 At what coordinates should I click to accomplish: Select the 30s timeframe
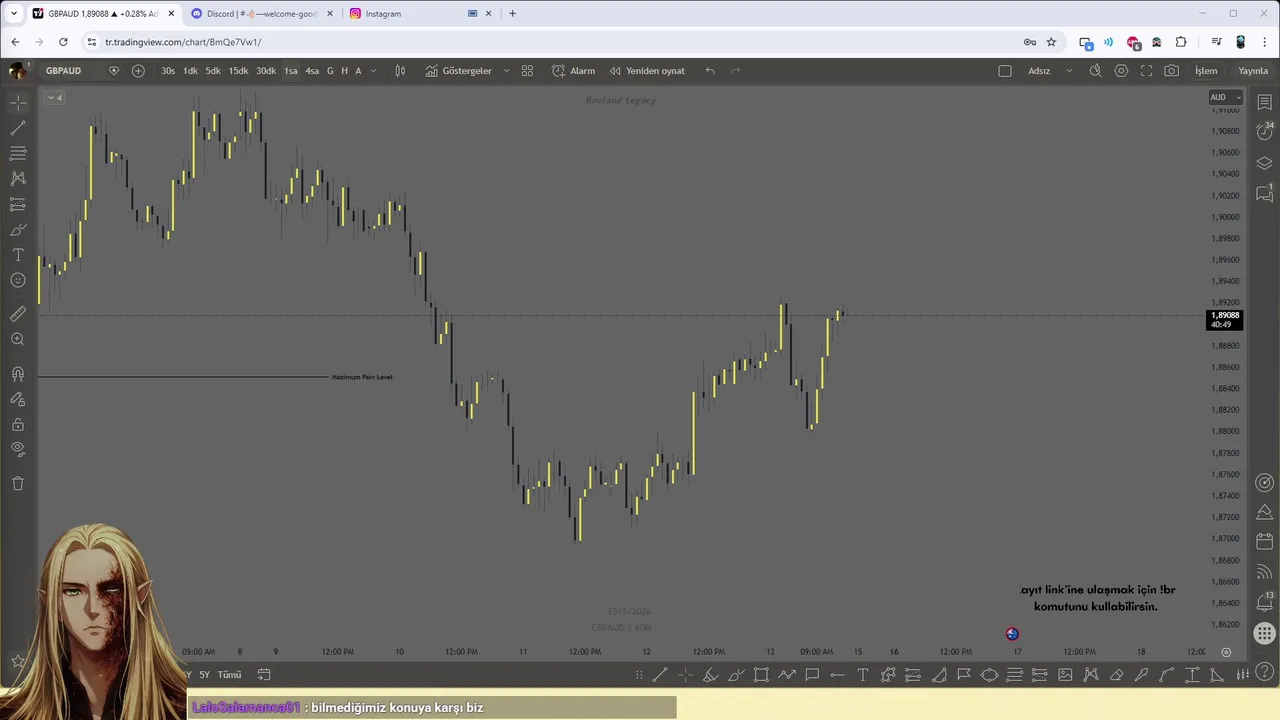click(168, 71)
